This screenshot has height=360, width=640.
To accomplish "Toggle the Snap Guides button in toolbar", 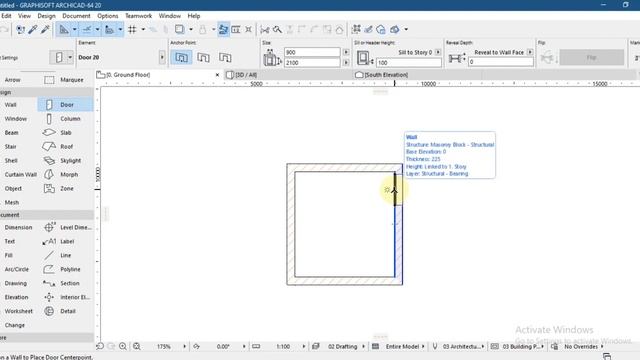I will tap(87, 29).
